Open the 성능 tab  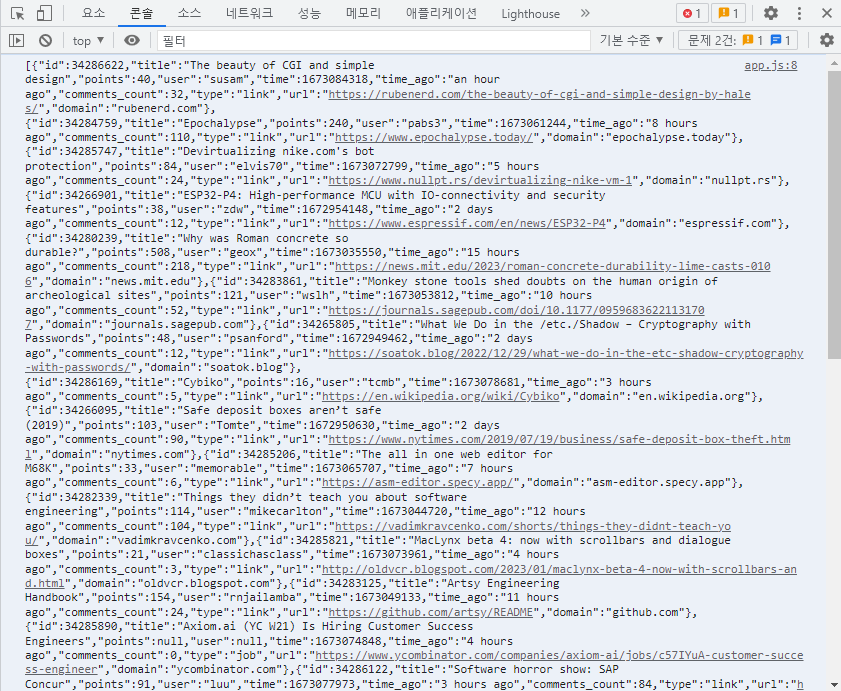click(309, 13)
